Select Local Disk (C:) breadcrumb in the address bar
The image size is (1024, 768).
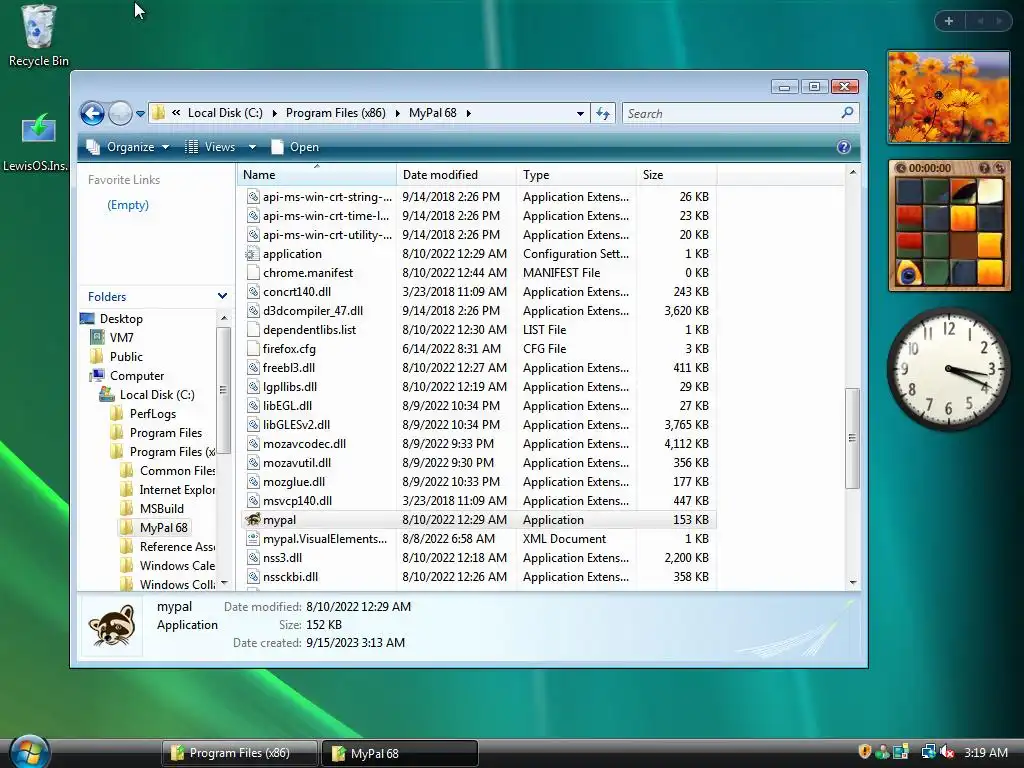pos(225,113)
